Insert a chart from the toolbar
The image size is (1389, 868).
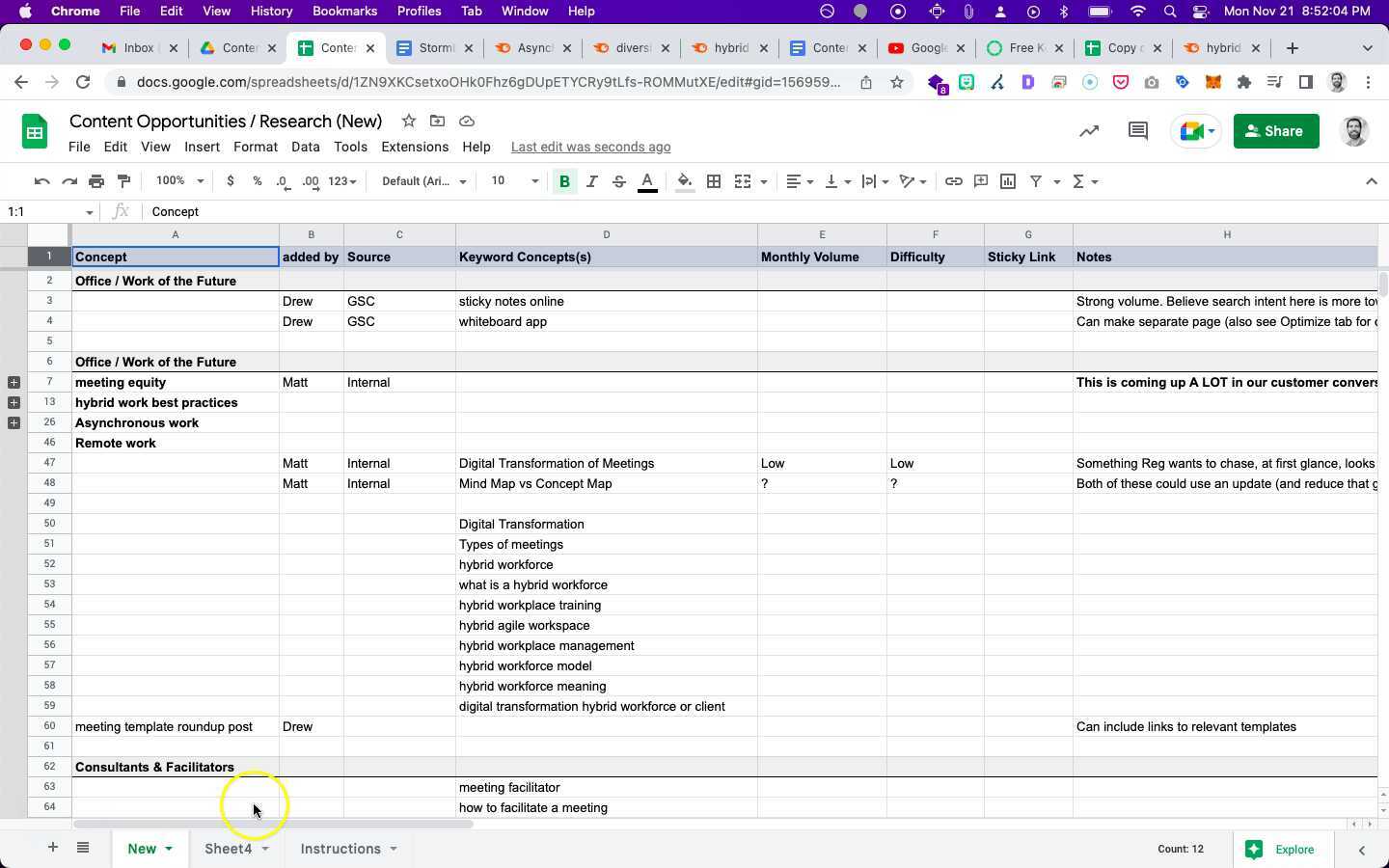[1007, 181]
